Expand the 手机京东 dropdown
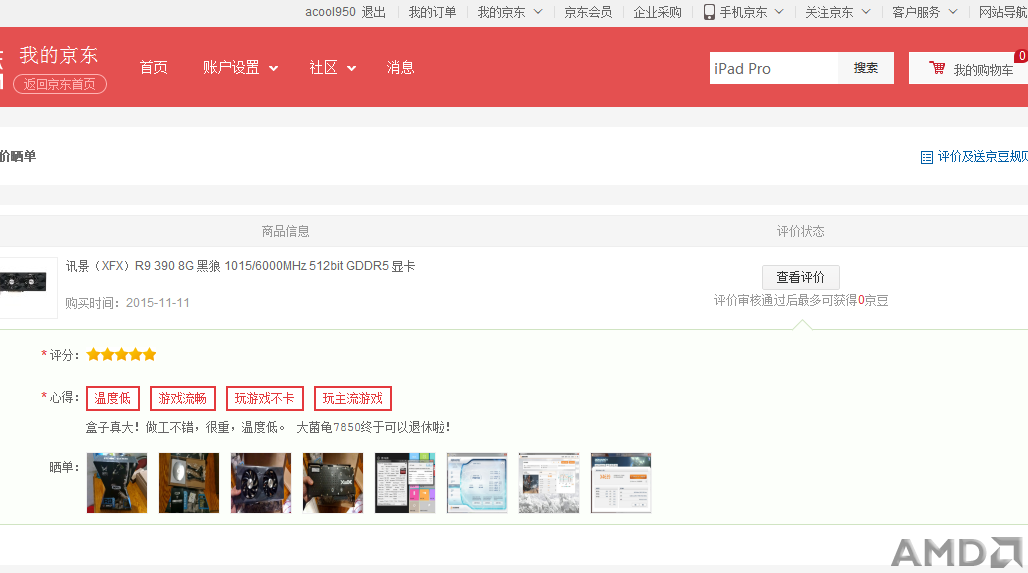 point(779,12)
